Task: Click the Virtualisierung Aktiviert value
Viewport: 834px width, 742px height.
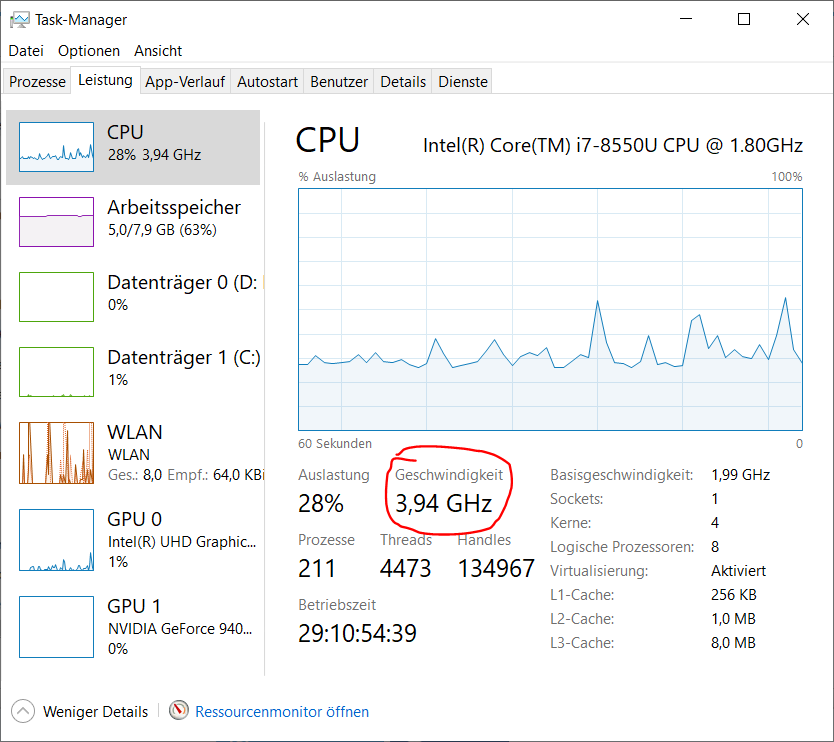Action: pos(738,571)
